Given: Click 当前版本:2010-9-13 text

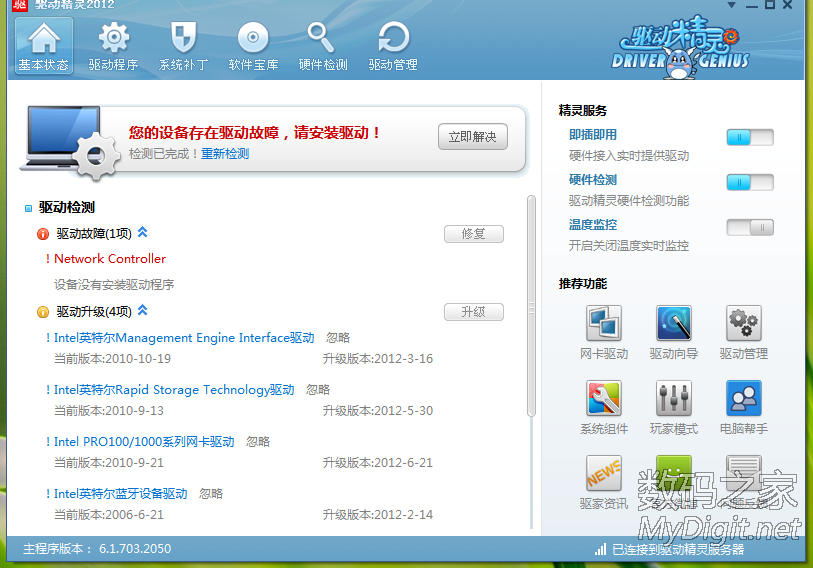Looking at the screenshot, I should click(109, 411).
